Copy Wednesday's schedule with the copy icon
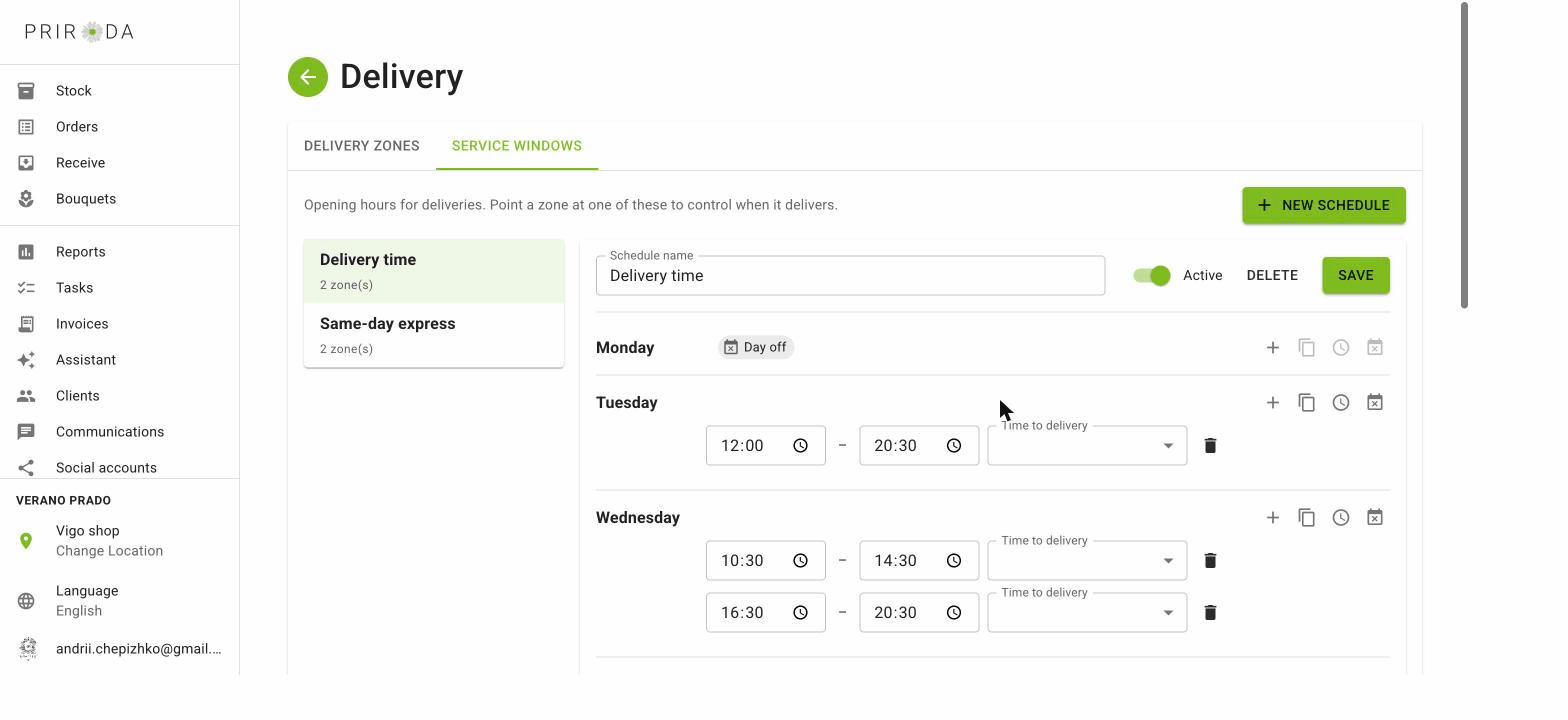Image resolution: width=1568 pixels, height=720 pixels. 1306,518
